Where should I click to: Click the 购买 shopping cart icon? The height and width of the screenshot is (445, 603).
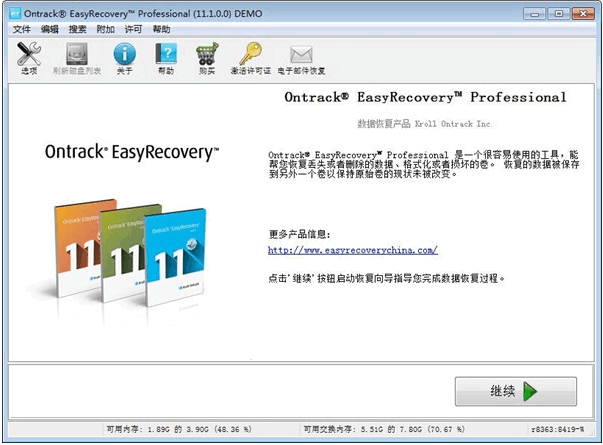207,58
